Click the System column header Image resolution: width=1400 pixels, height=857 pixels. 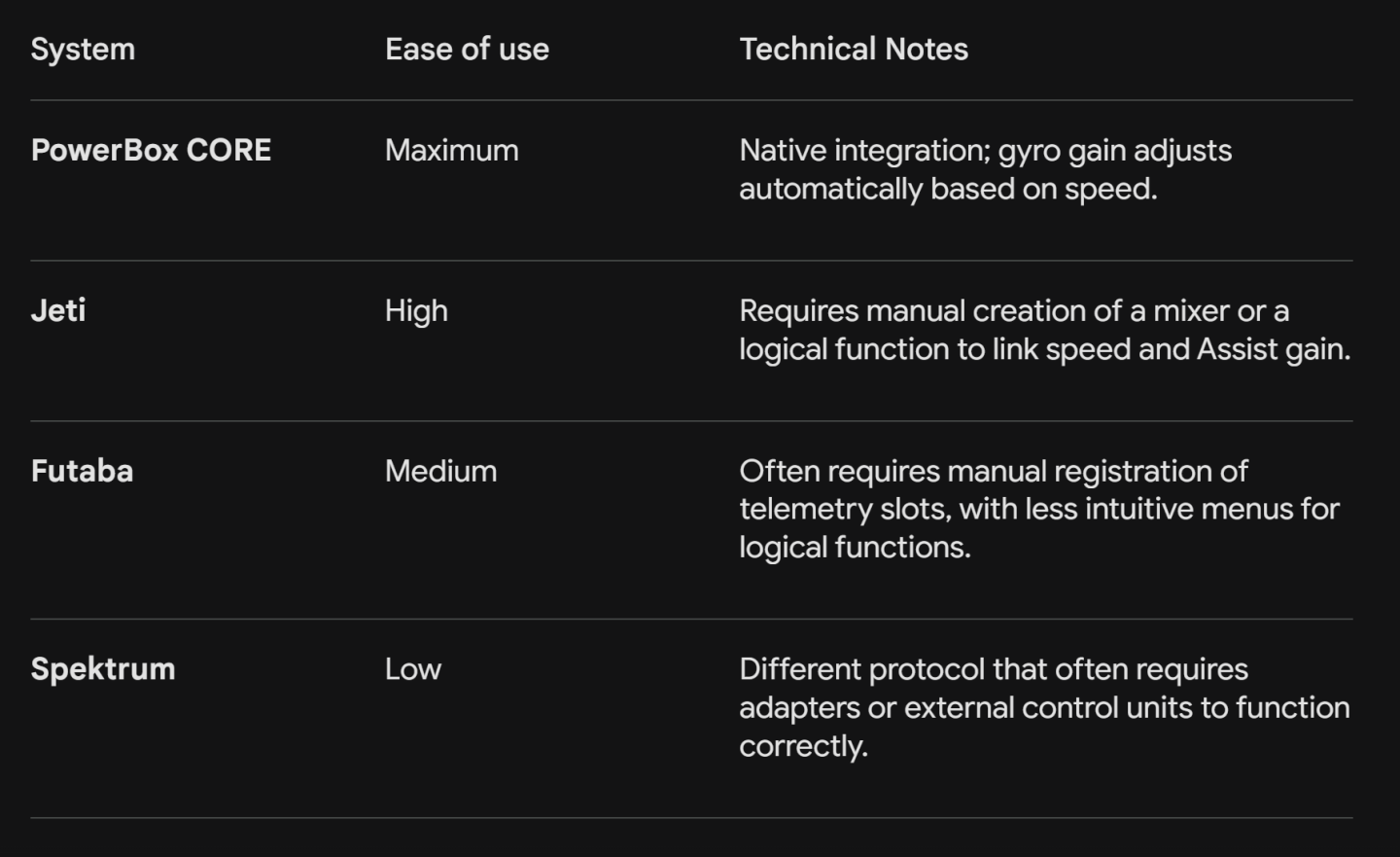point(83,50)
